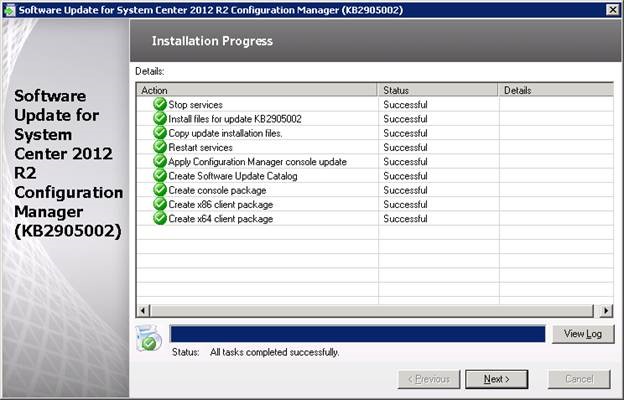
Task: Click the completed installation progress bar
Action: pyautogui.click(x=357, y=334)
